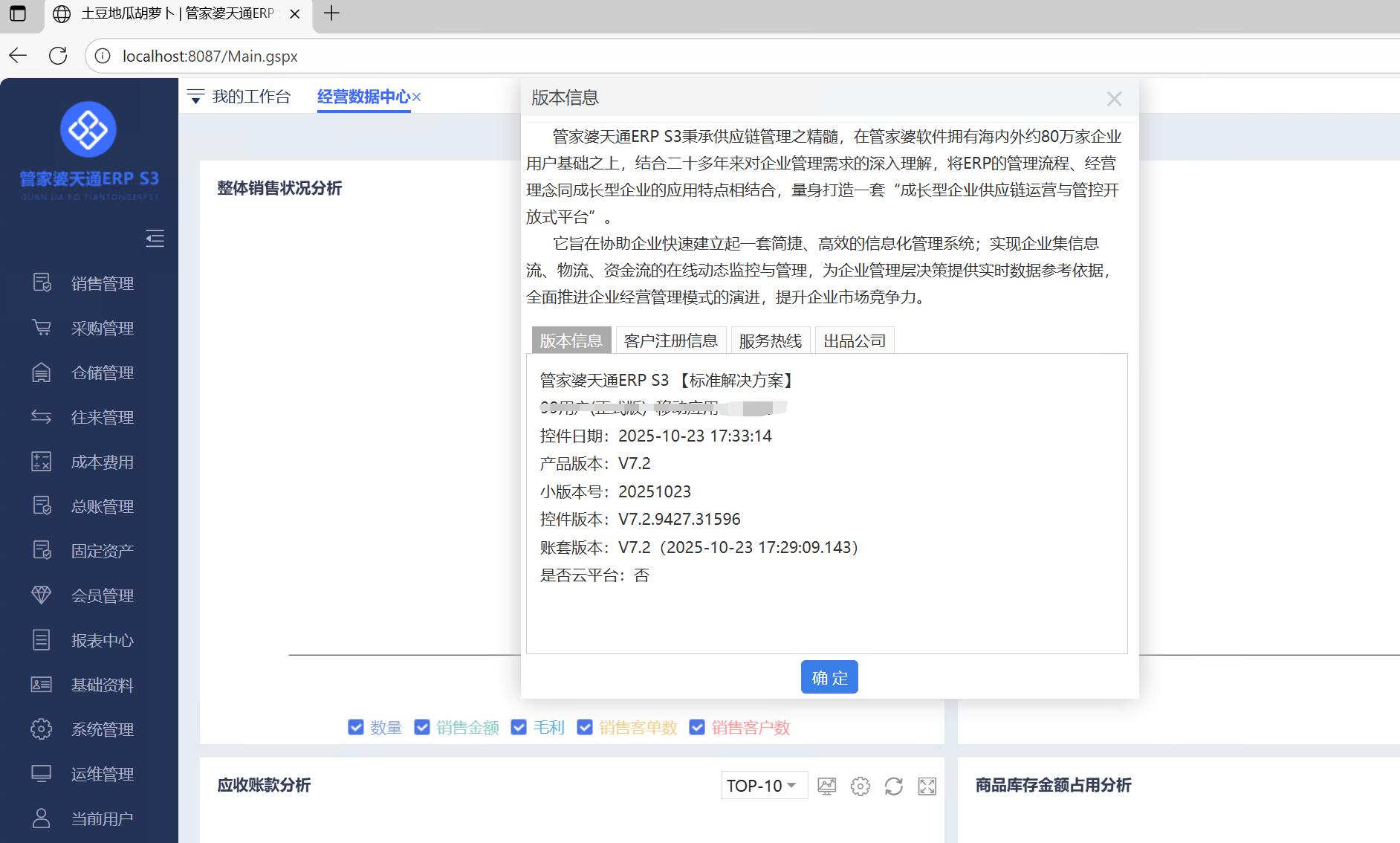This screenshot has width=1400, height=843.
Task: Expand 系统管理 in sidebar menu
Action: pos(102,729)
